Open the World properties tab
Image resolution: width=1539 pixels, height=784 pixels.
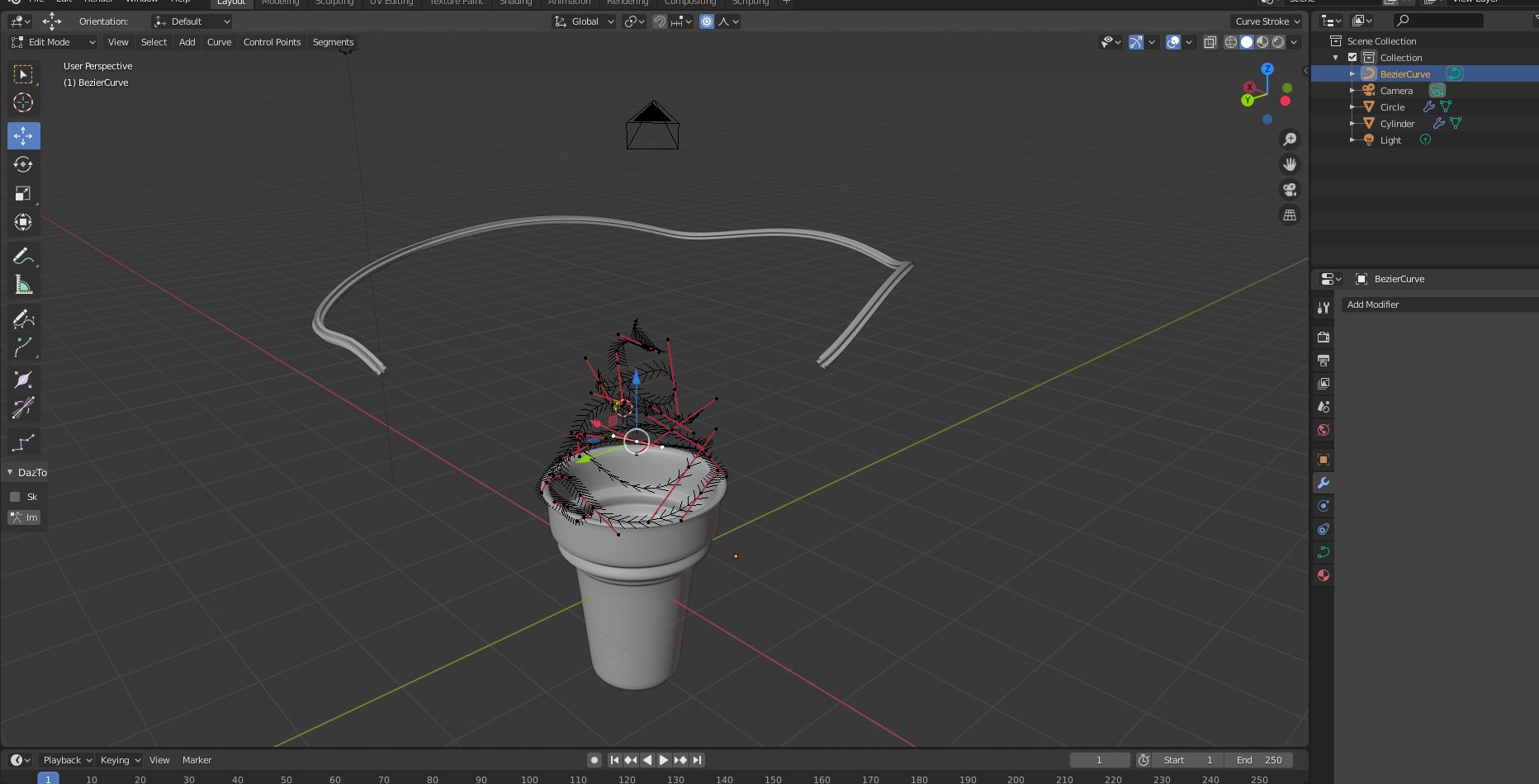coord(1324,430)
